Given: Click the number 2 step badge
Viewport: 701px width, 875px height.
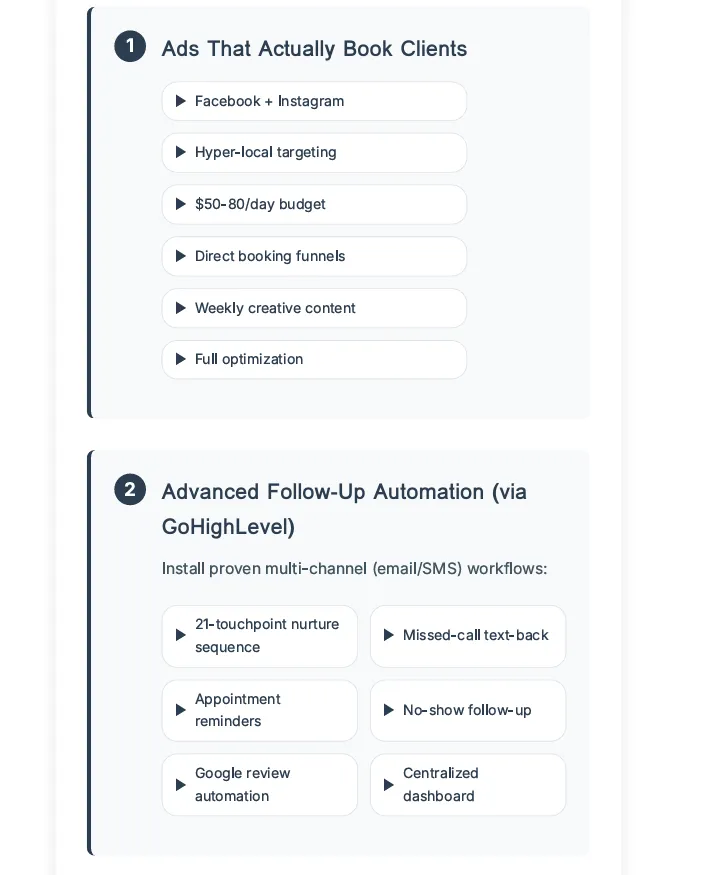Looking at the screenshot, I should 130,490.
